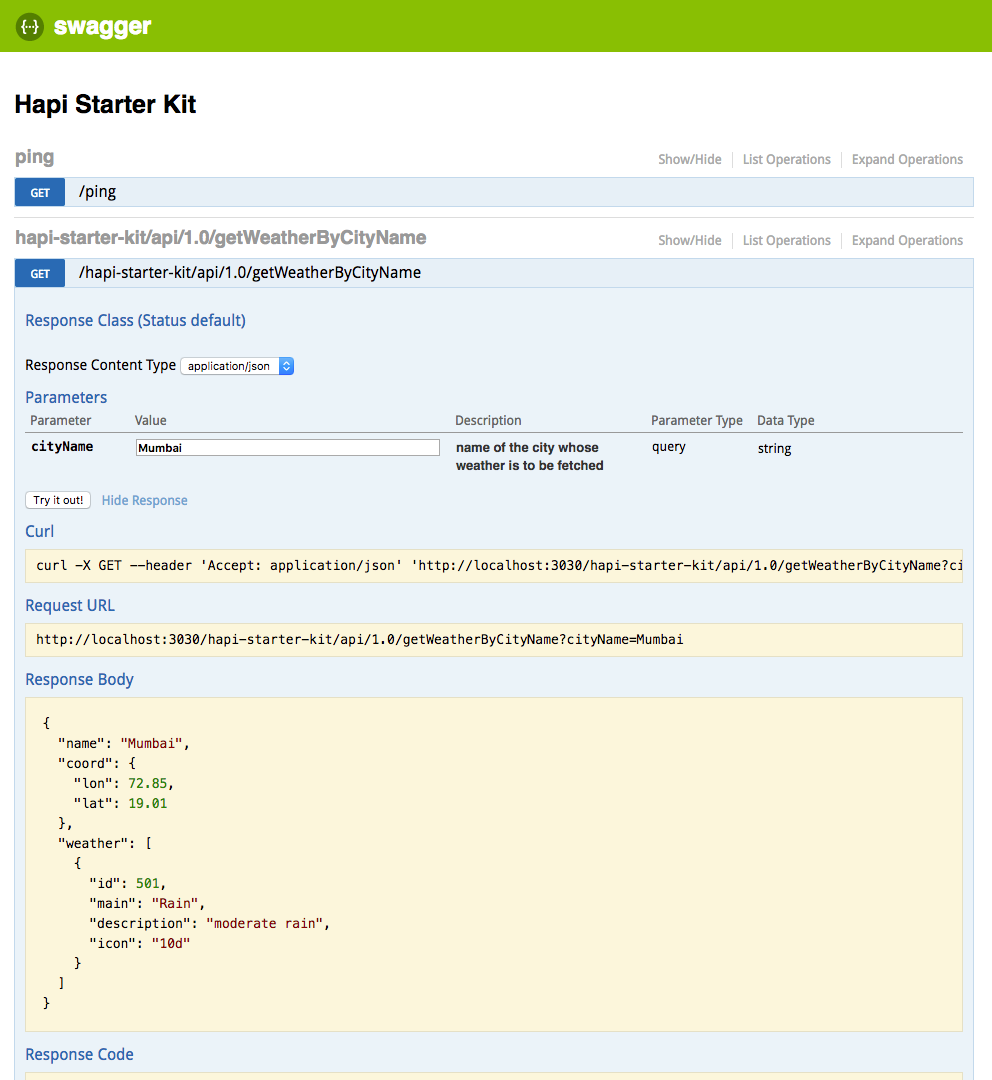Click the Hide Response link
The height and width of the screenshot is (1080, 992).
[145, 500]
